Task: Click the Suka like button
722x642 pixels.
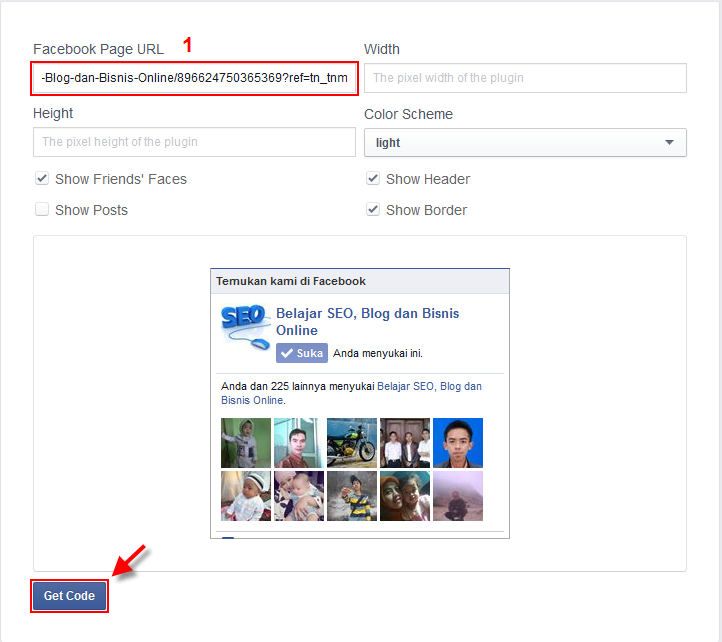Action: click(x=302, y=353)
